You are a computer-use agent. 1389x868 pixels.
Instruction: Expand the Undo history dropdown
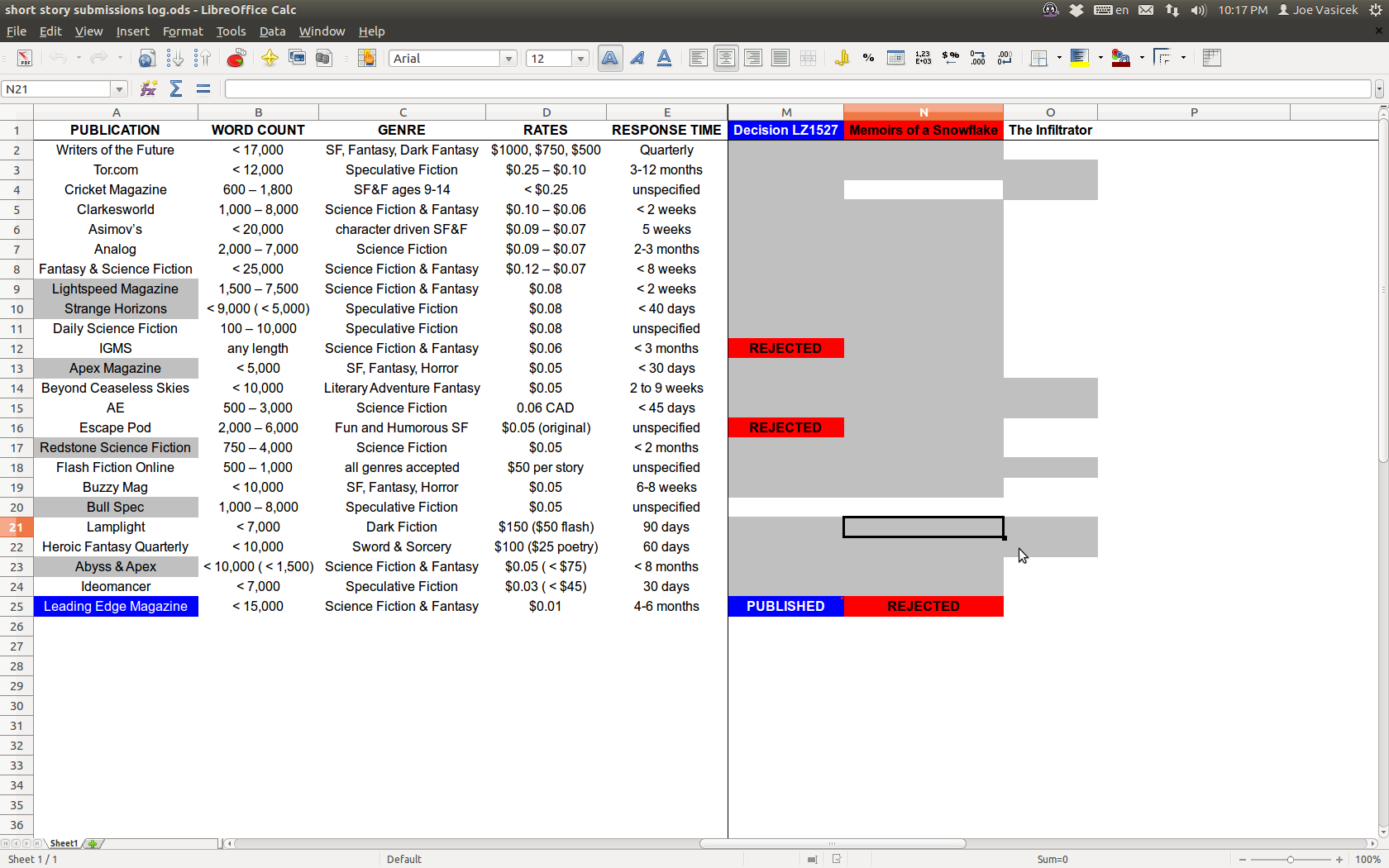79,58
